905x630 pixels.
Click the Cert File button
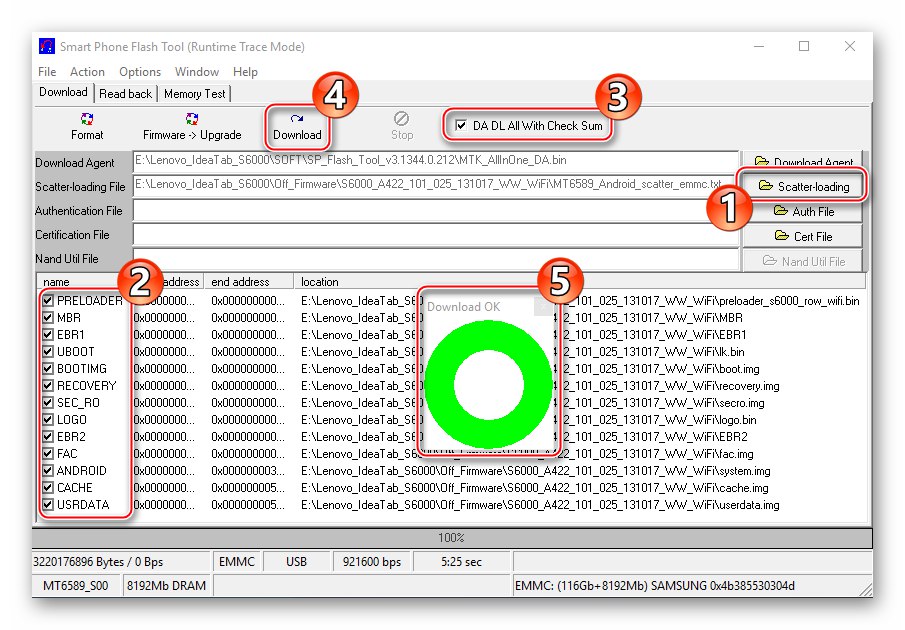tap(804, 236)
